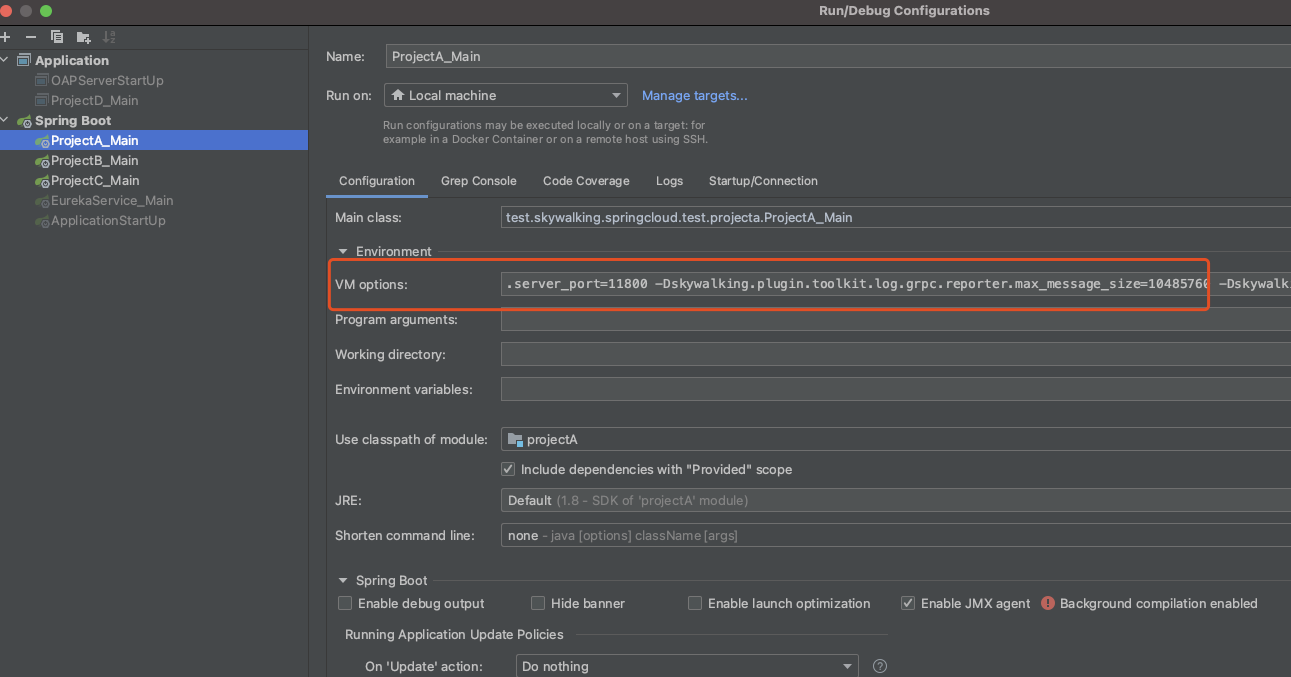Open the On 'Update' action dropdown
The height and width of the screenshot is (677, 1291).
tap(687, 666)
